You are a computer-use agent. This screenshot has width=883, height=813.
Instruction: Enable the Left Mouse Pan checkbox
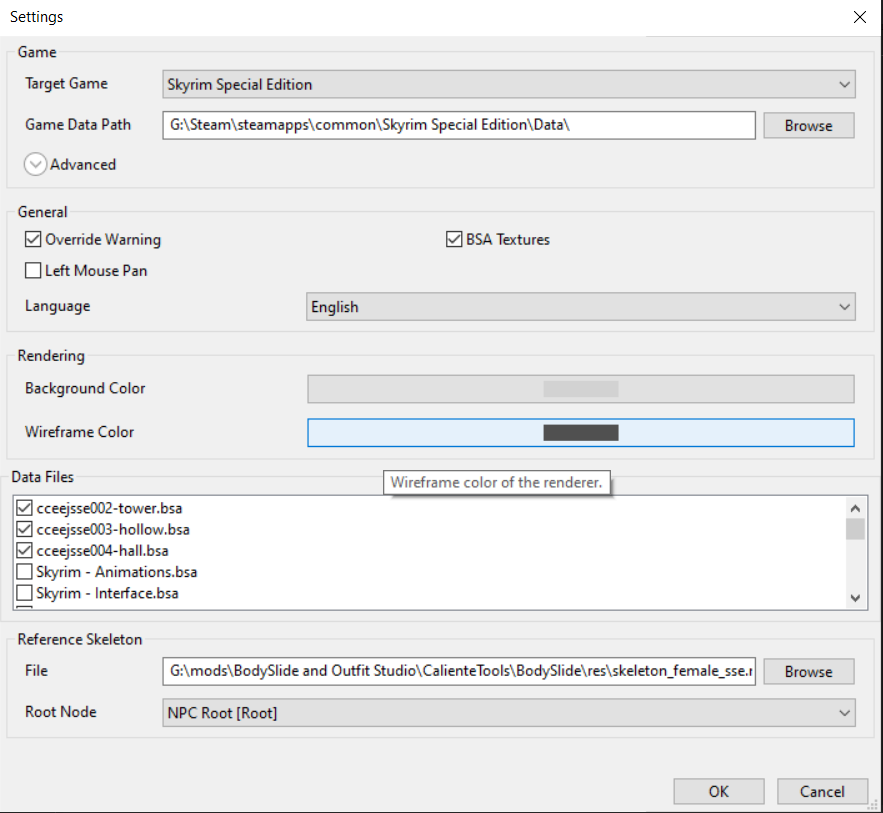(x=33, y=271)
